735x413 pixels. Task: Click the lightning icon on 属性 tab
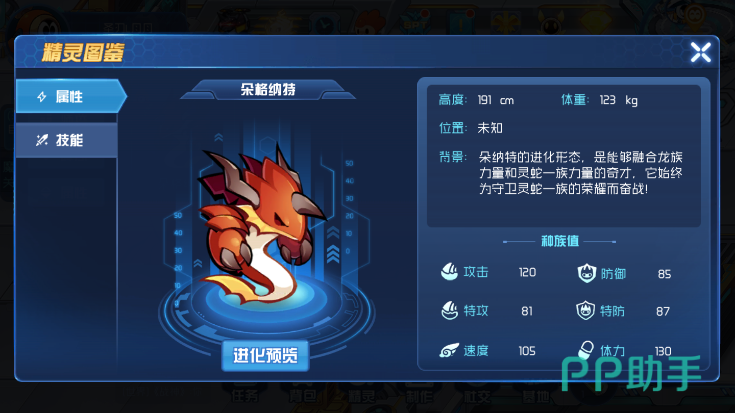(42, 97)
